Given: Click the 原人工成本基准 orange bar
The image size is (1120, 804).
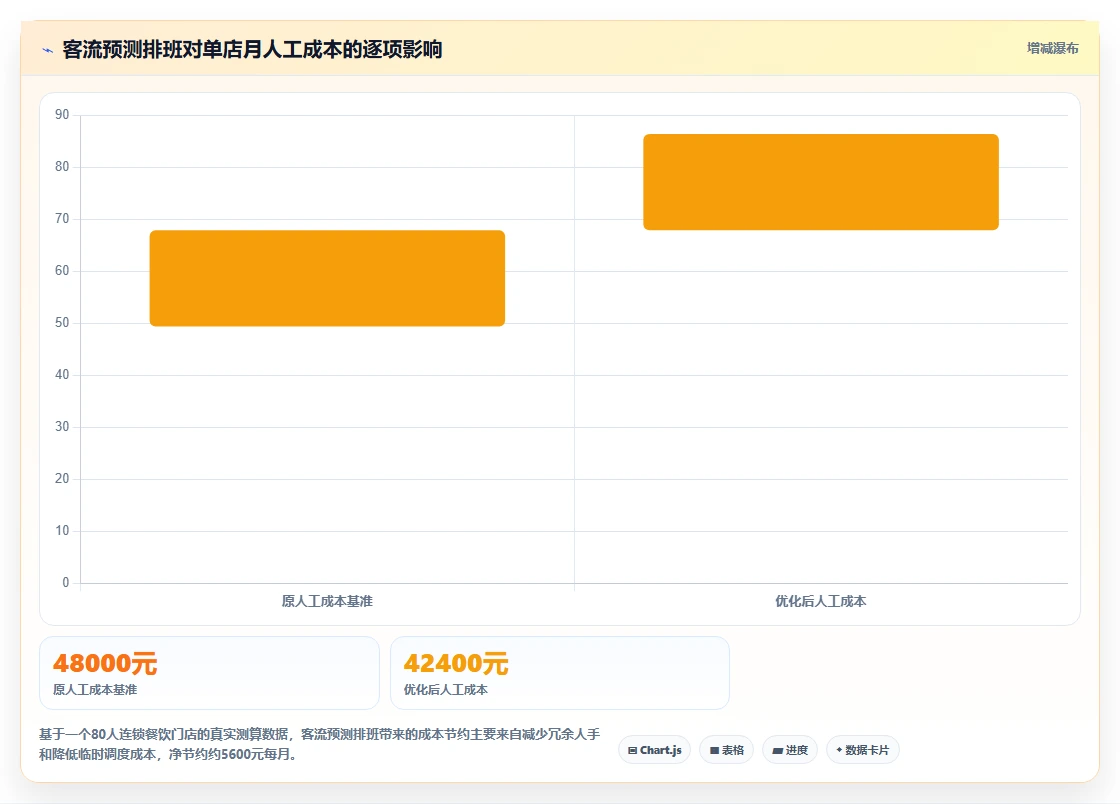Looking at the screenshot, I should click(327, 278).
